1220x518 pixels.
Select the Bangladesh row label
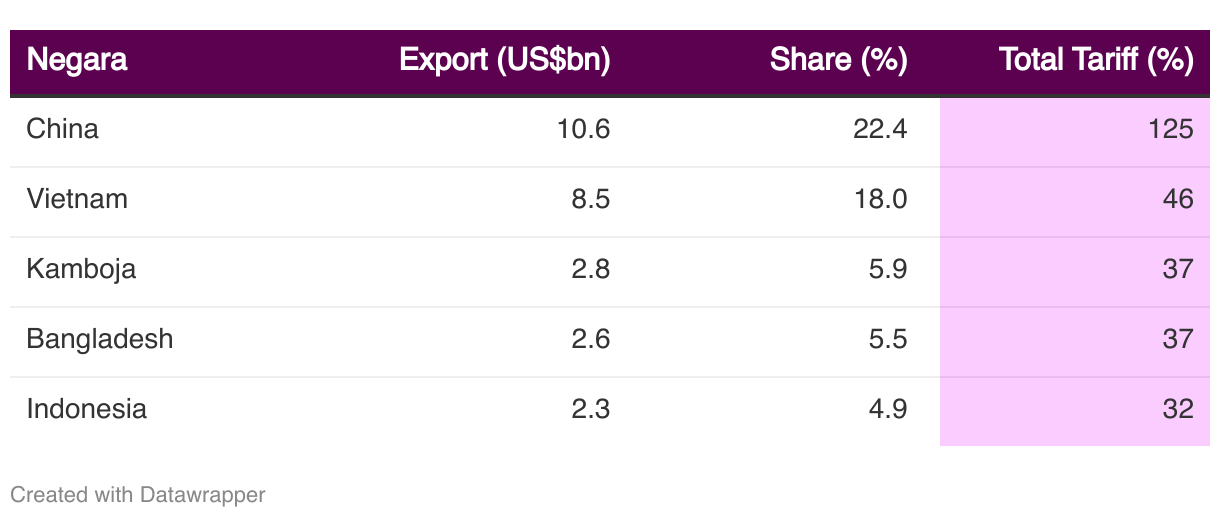(100, 339)
